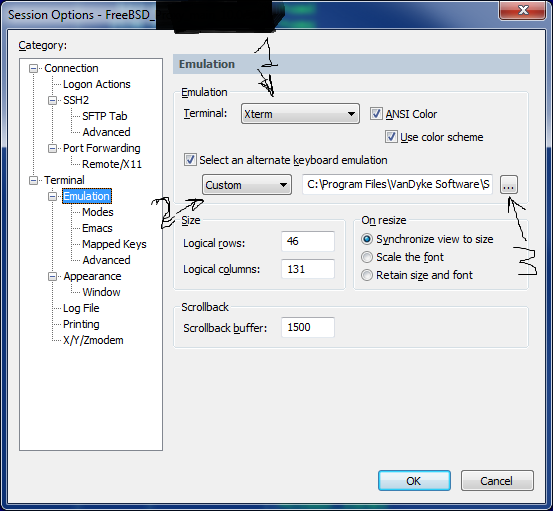Click the Scrollback buffer field
The height and width of the screenshot is (511, 554).
[308, 327]
